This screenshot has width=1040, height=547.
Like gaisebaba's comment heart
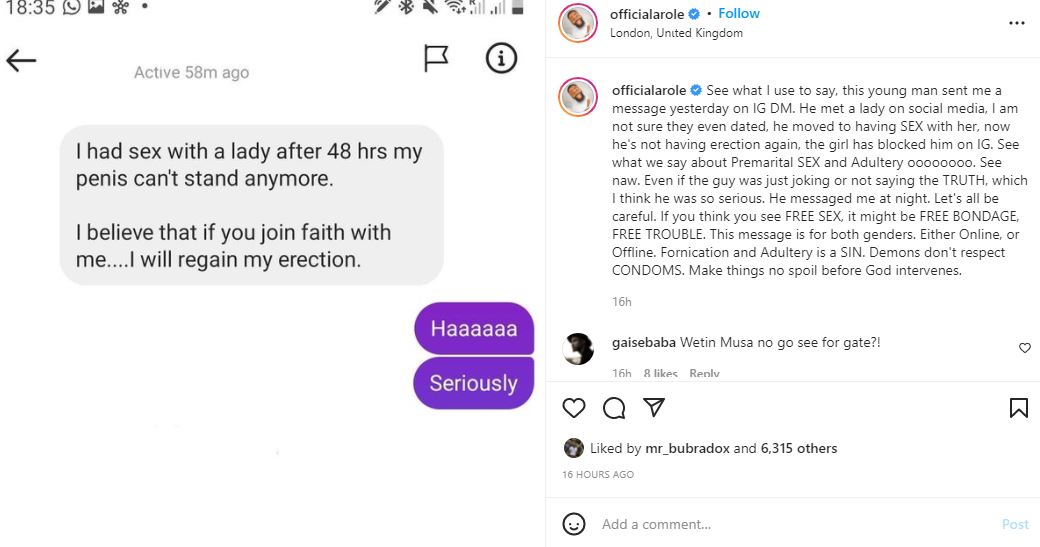tap(1024, 348)
